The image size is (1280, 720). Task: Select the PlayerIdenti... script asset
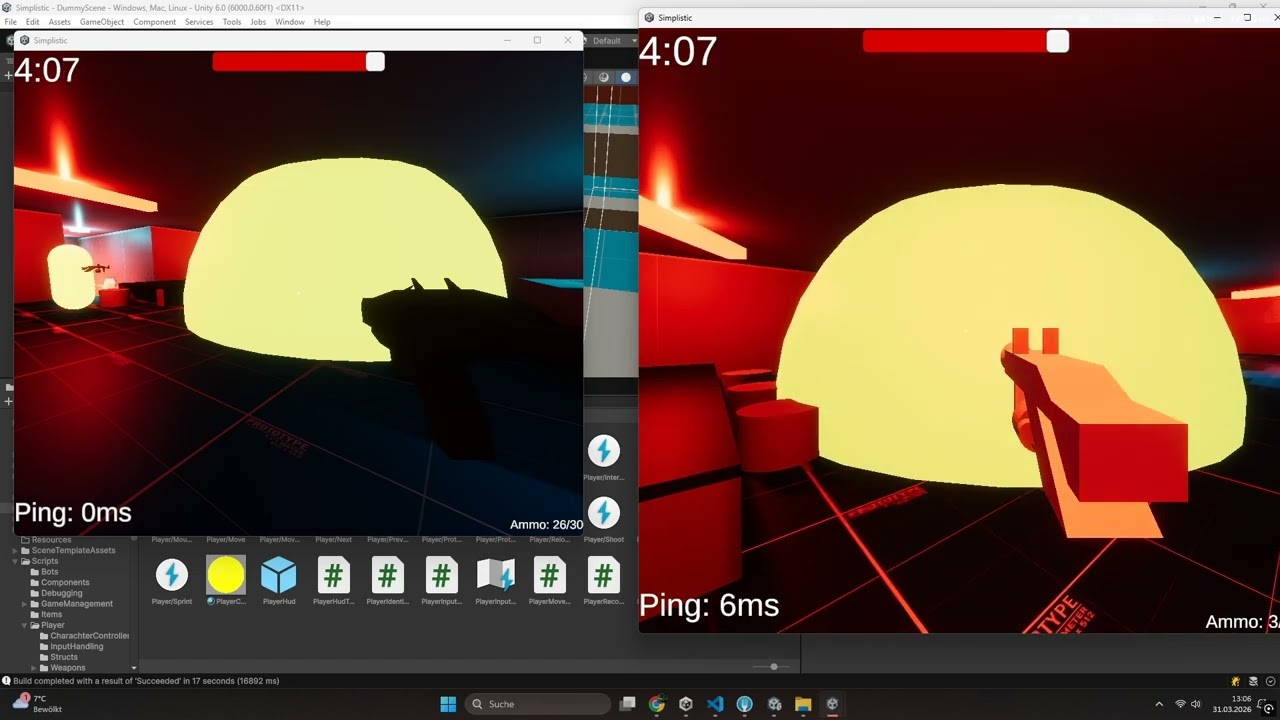(x=387, y=581)
